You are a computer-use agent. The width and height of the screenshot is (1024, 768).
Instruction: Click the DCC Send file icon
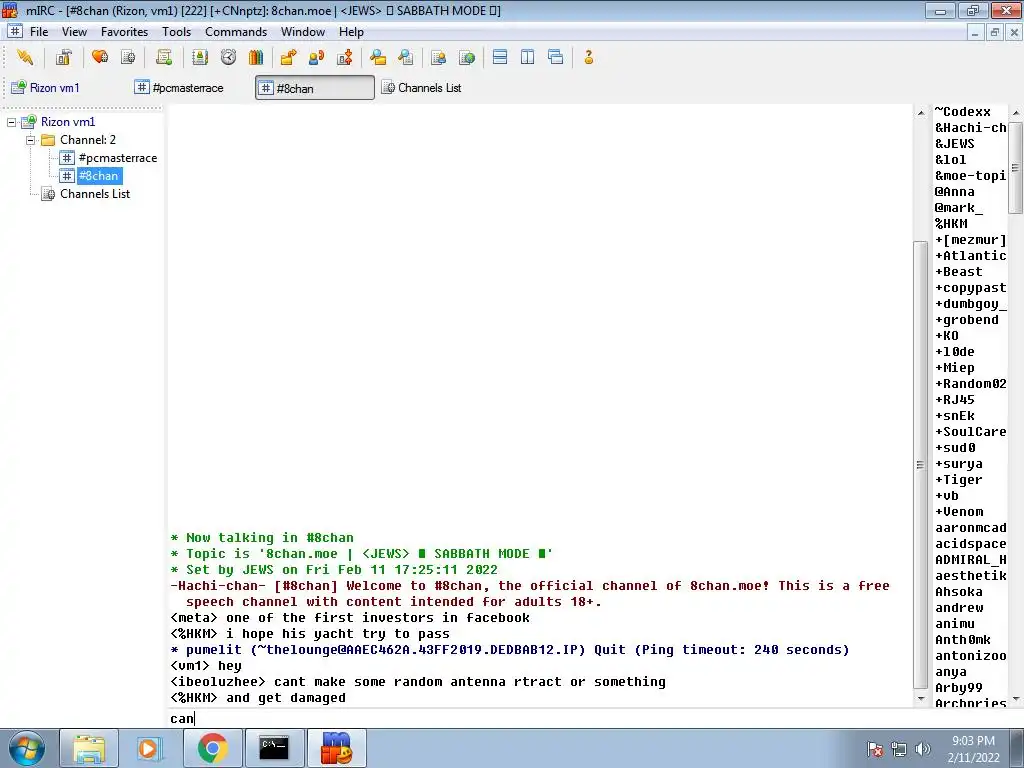tap(288, 57)
